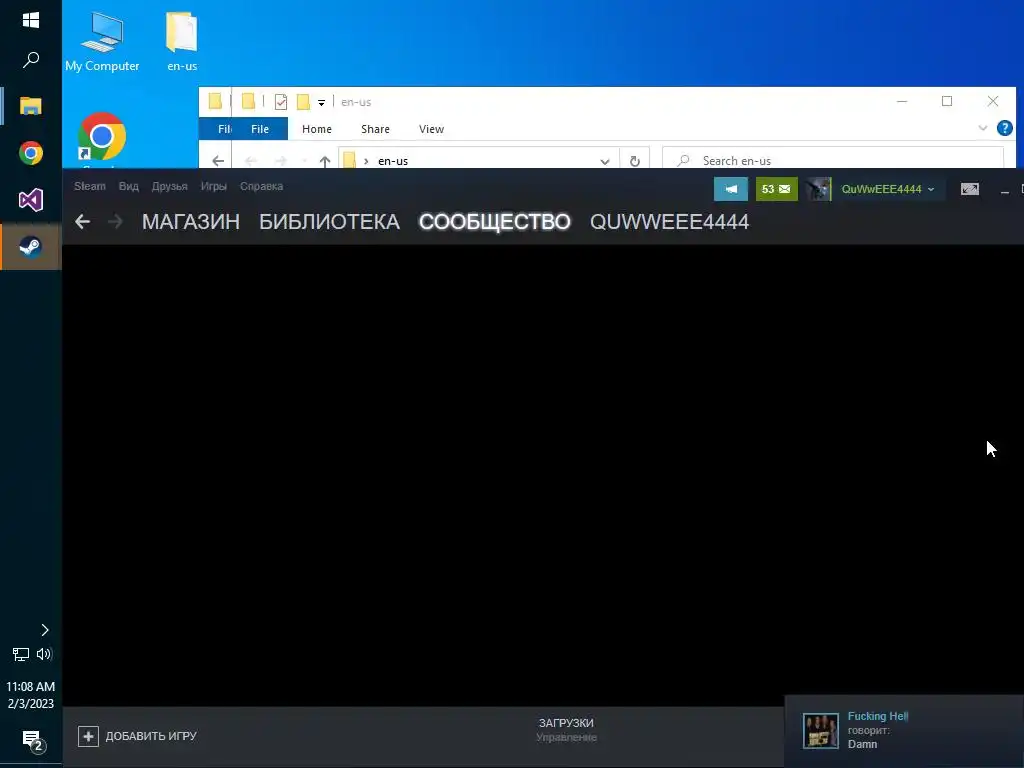Select the en-us folder on the desktop
The width and height of the screenshot is (1024, 768).
click(x=182, y=42)
